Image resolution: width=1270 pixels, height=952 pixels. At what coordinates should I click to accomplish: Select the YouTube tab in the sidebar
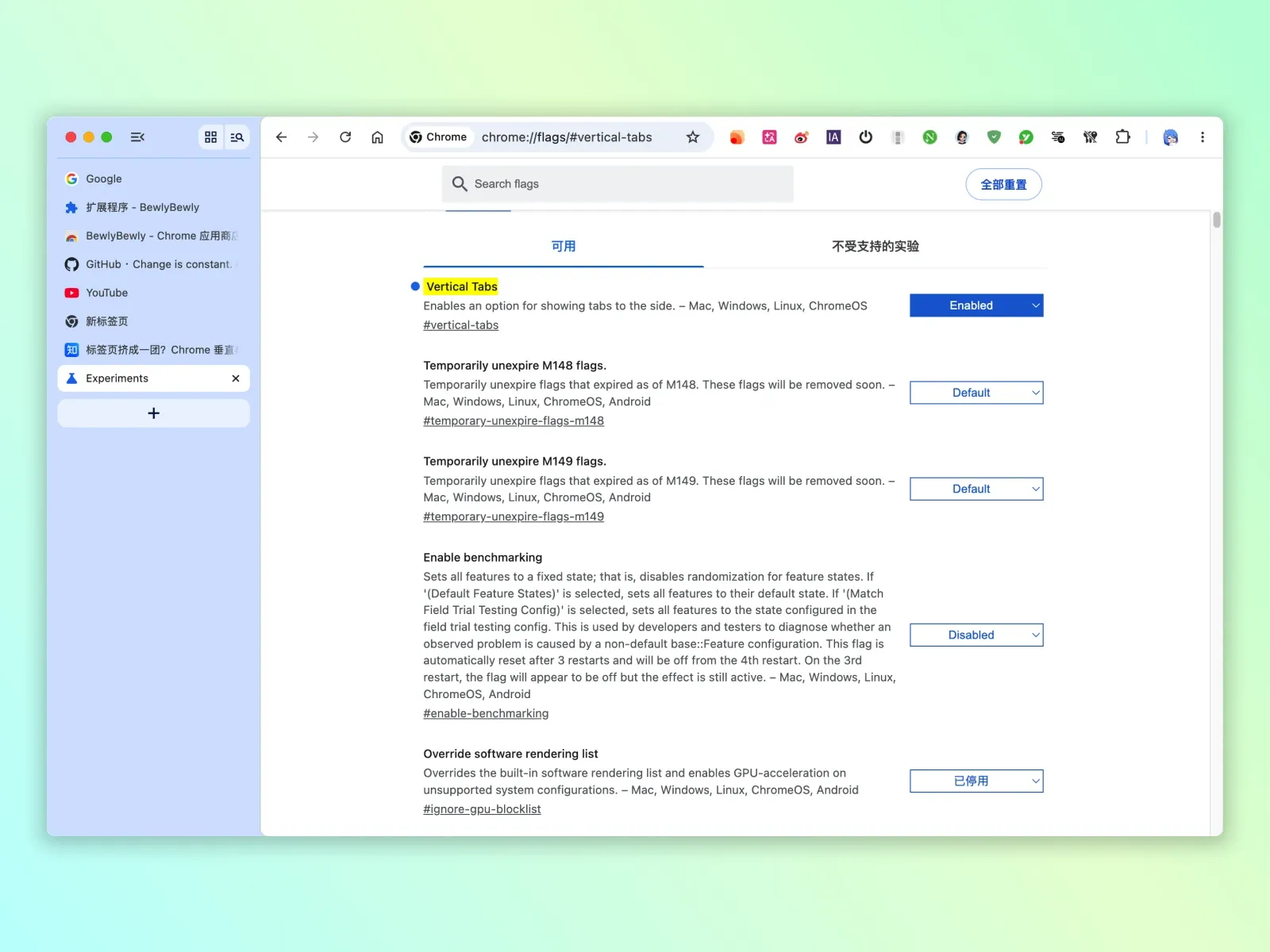[x=153, y=293]
